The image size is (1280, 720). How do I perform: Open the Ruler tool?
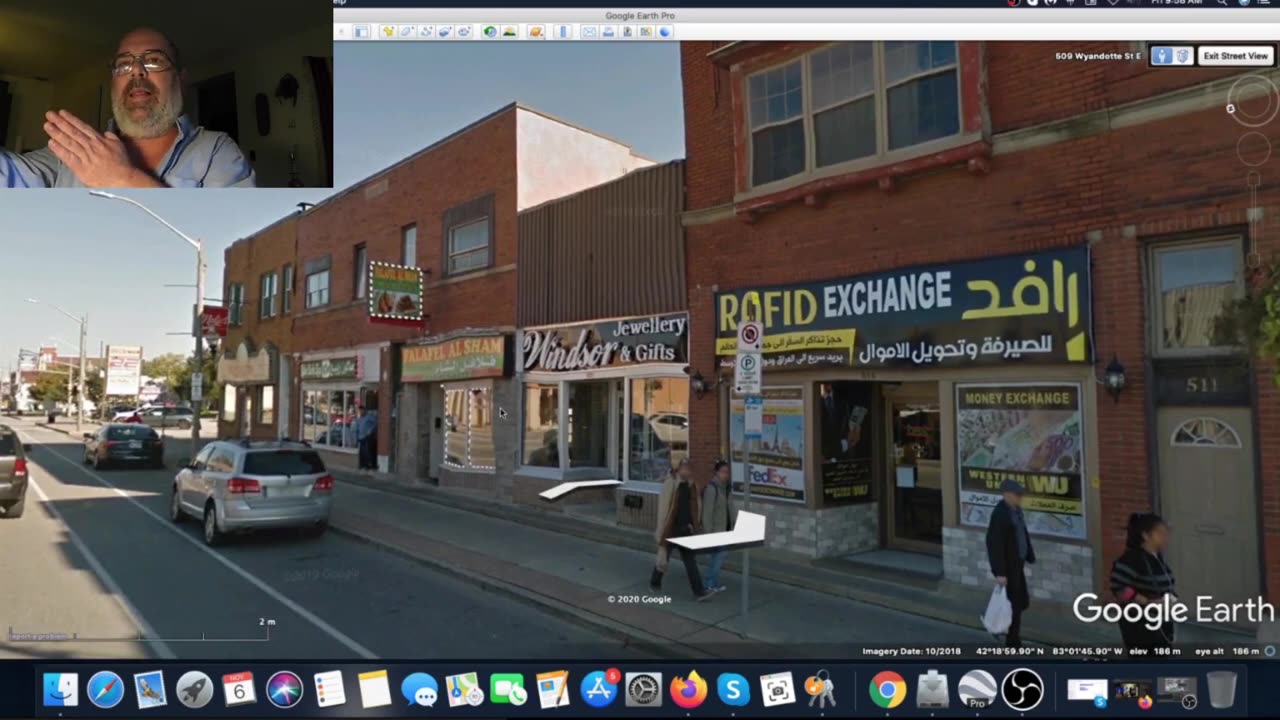pos(563,32)
